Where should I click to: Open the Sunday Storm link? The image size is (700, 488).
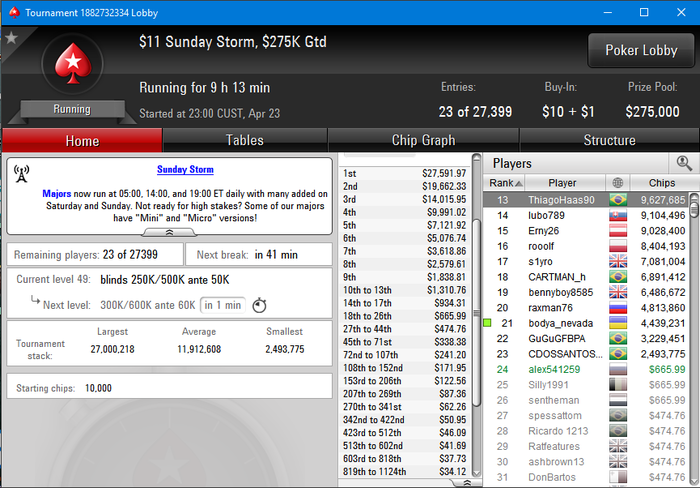click(x=185, y=169)
